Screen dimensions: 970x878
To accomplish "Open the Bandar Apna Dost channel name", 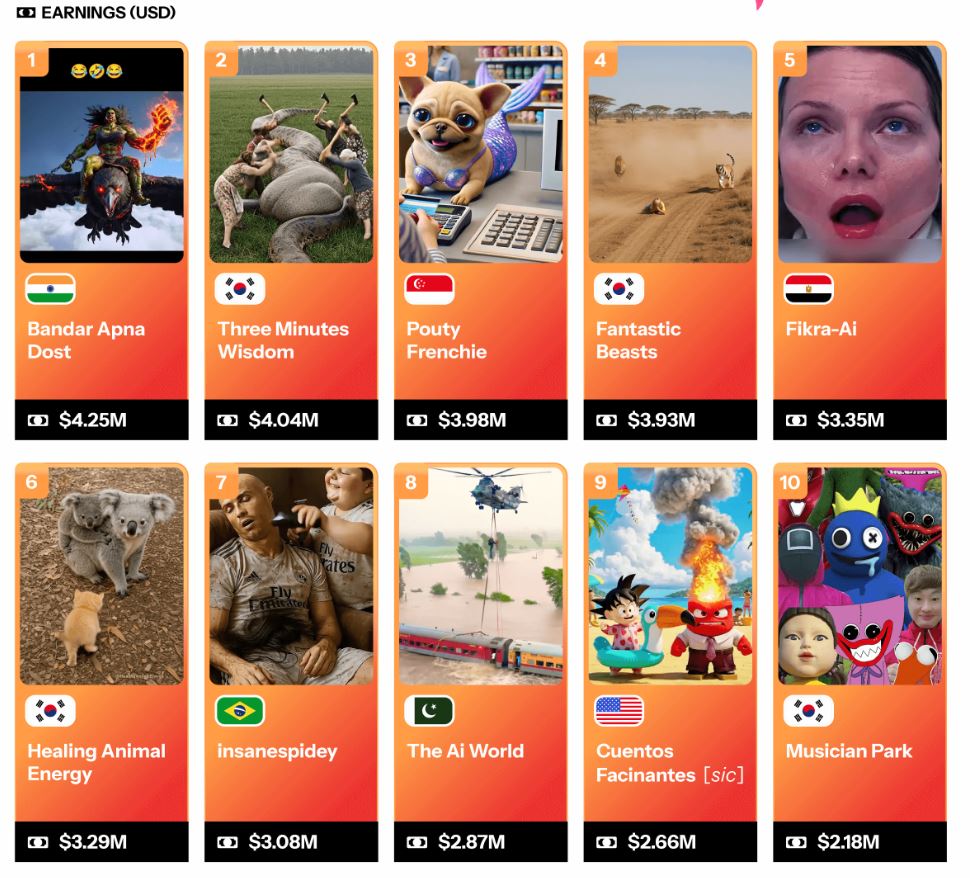I will 86,340.
